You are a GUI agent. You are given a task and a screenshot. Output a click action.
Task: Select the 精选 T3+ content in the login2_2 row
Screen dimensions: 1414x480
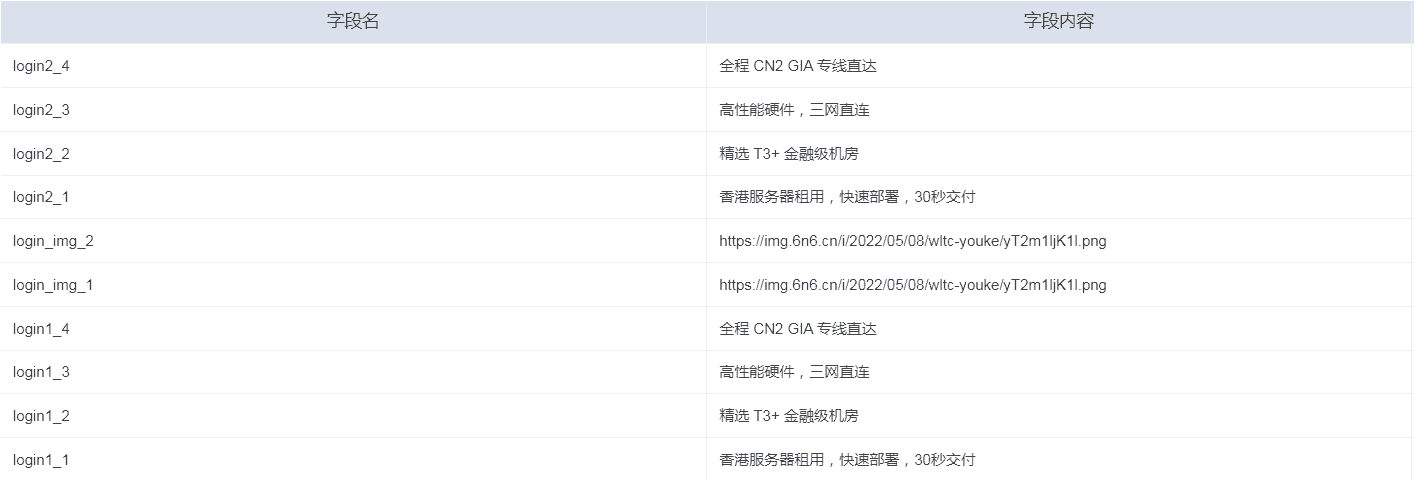tap(788, 154)
